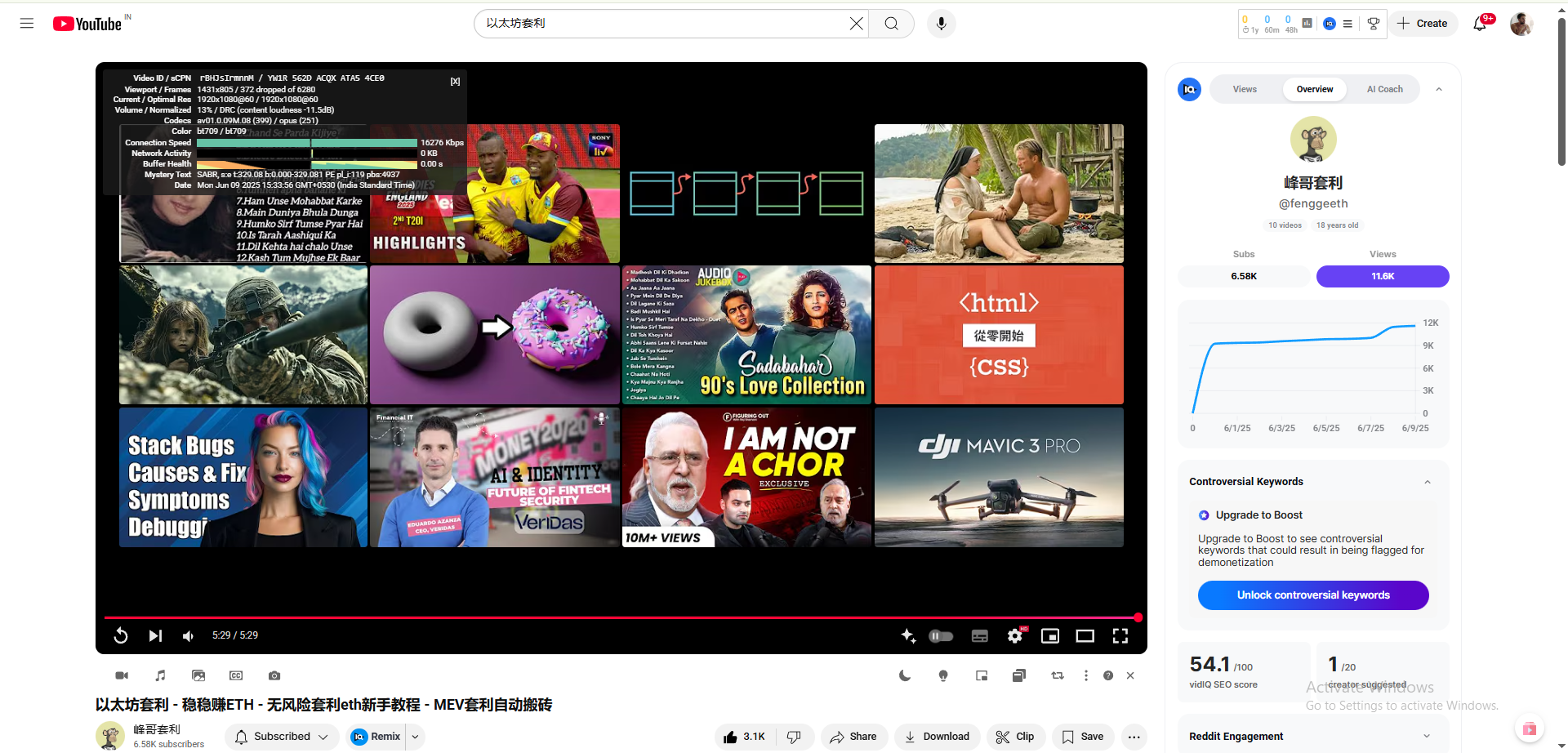The image size is (1568, 753).
Task: Click the red video progress bar
Action: point(621,617)
